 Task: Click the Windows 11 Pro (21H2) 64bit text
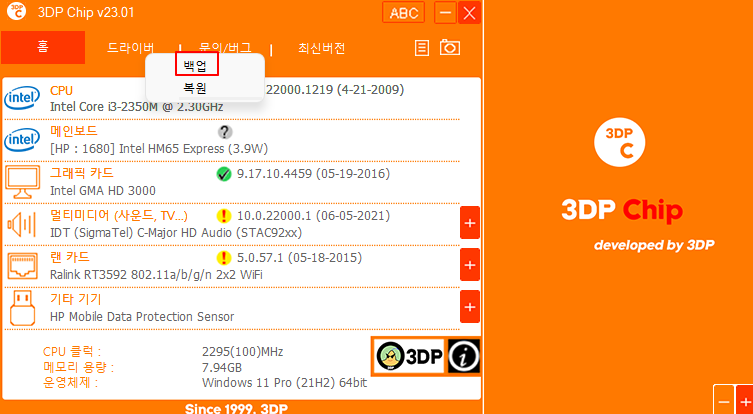[x=284, y=383]
